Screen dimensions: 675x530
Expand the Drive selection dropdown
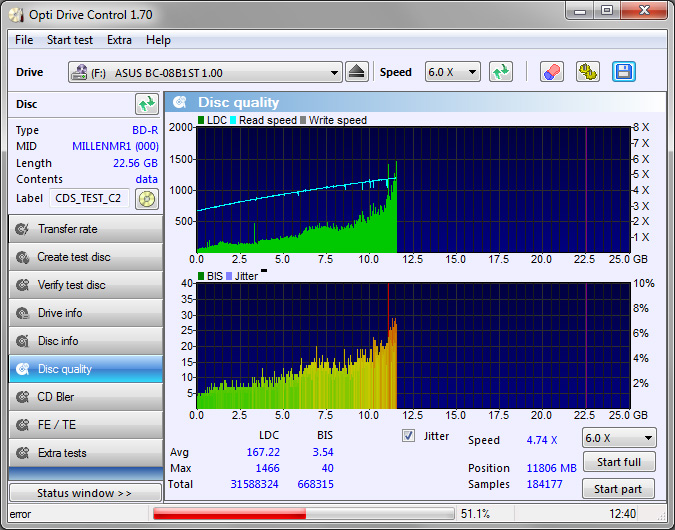point(335,73)
